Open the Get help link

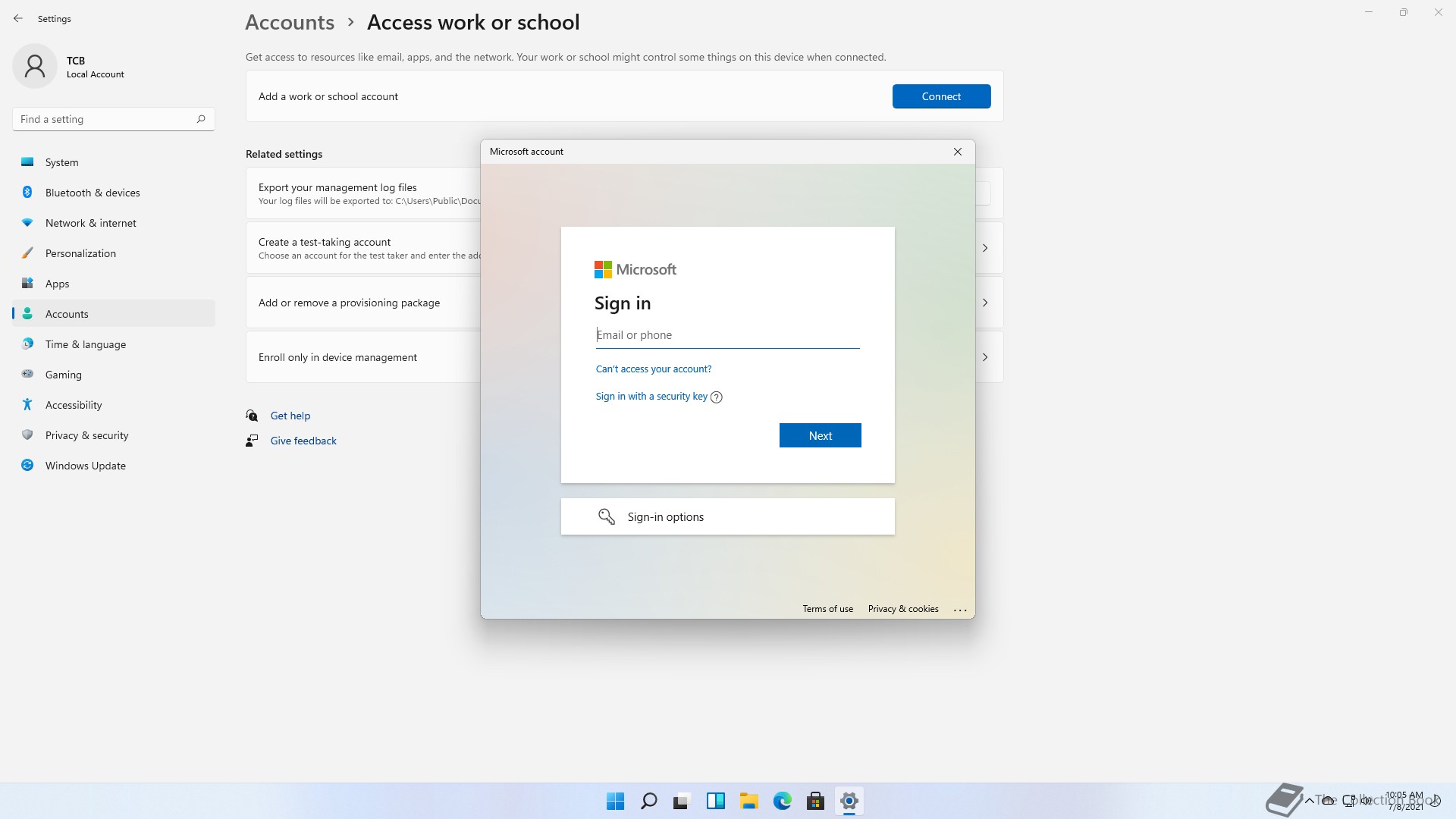pyautogui.click(x=290, y=416)
